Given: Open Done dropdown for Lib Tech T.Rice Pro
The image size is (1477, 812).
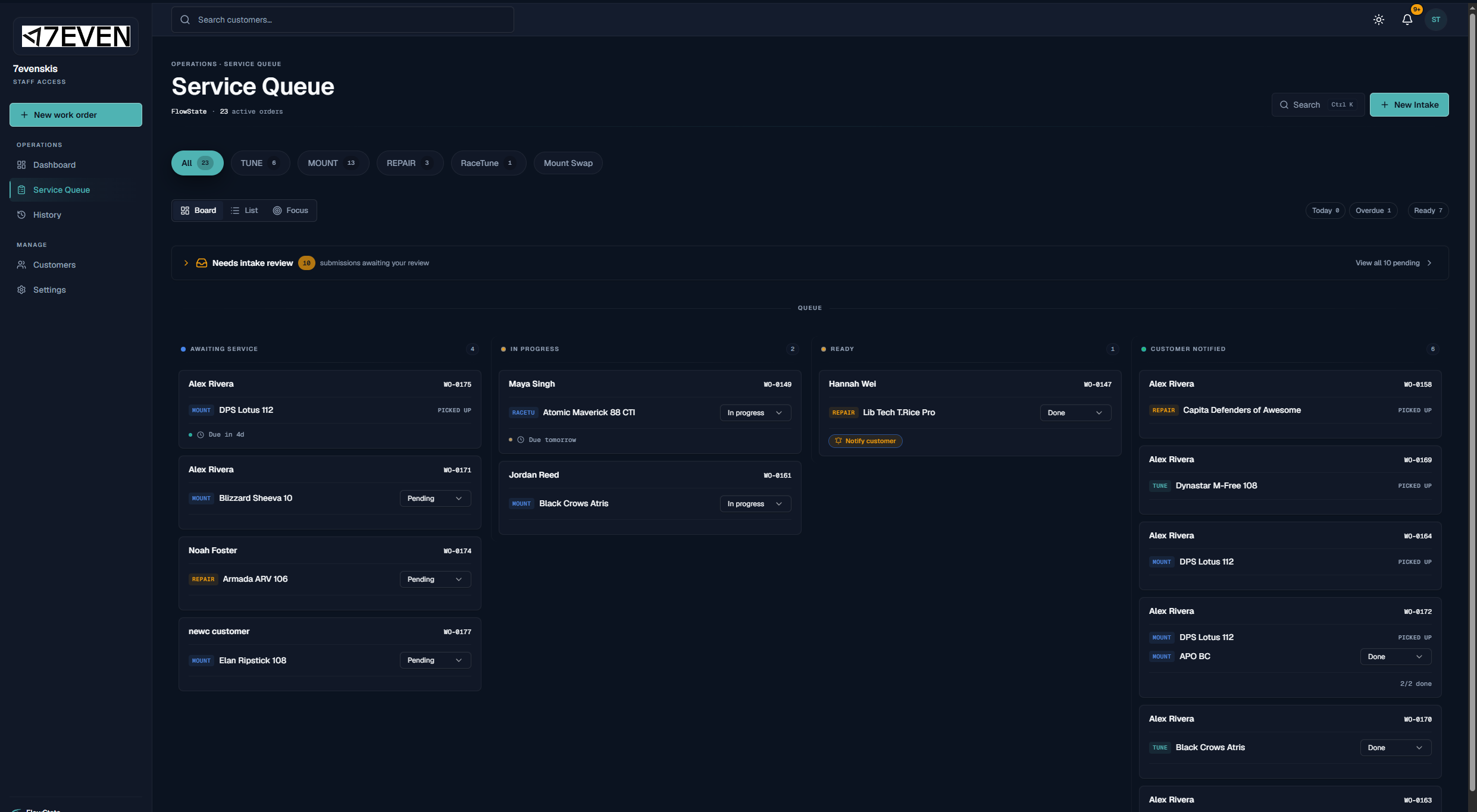Looking at the screenshot, I should pyautogui.click(x=1075, y=413).
